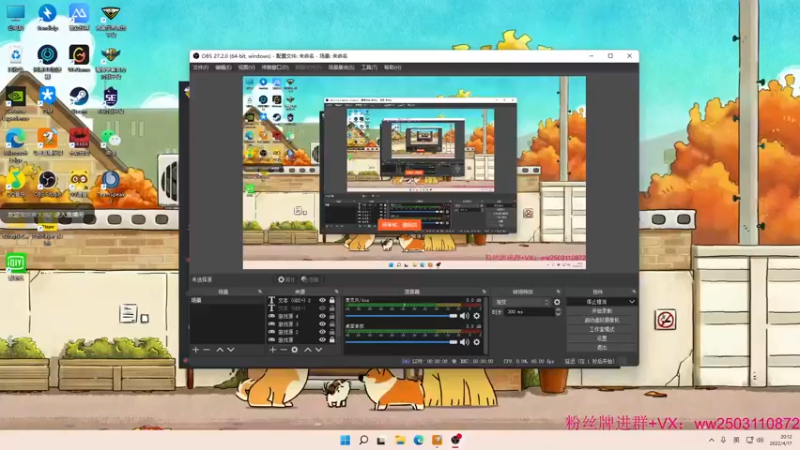Show hidden tray icons chevron
This screenshot has width=800, height=450.
pyautogui.click(x=711, y=440)
